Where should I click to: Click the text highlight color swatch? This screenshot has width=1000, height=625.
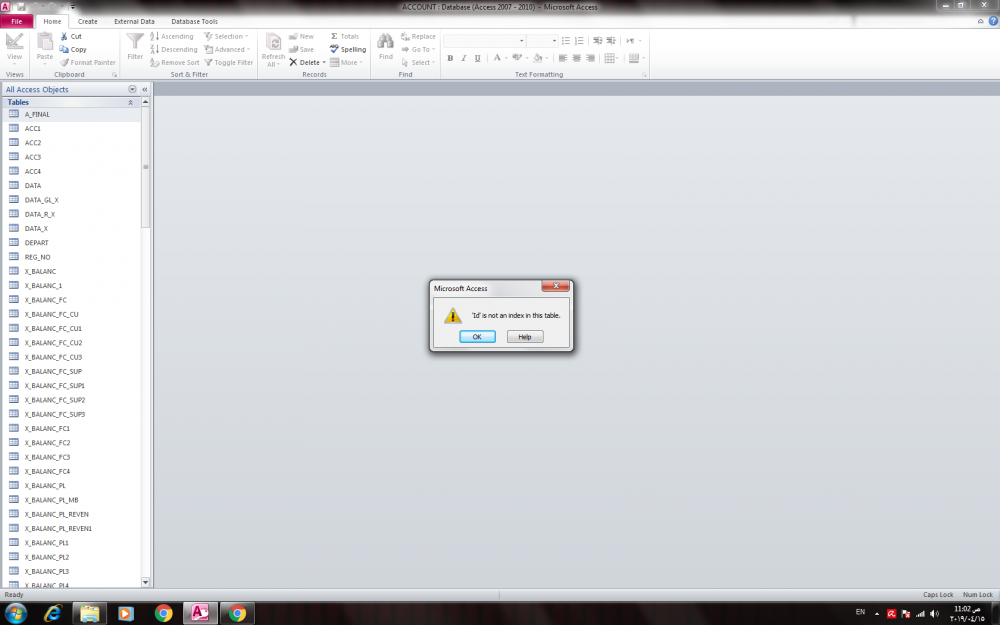517,58
